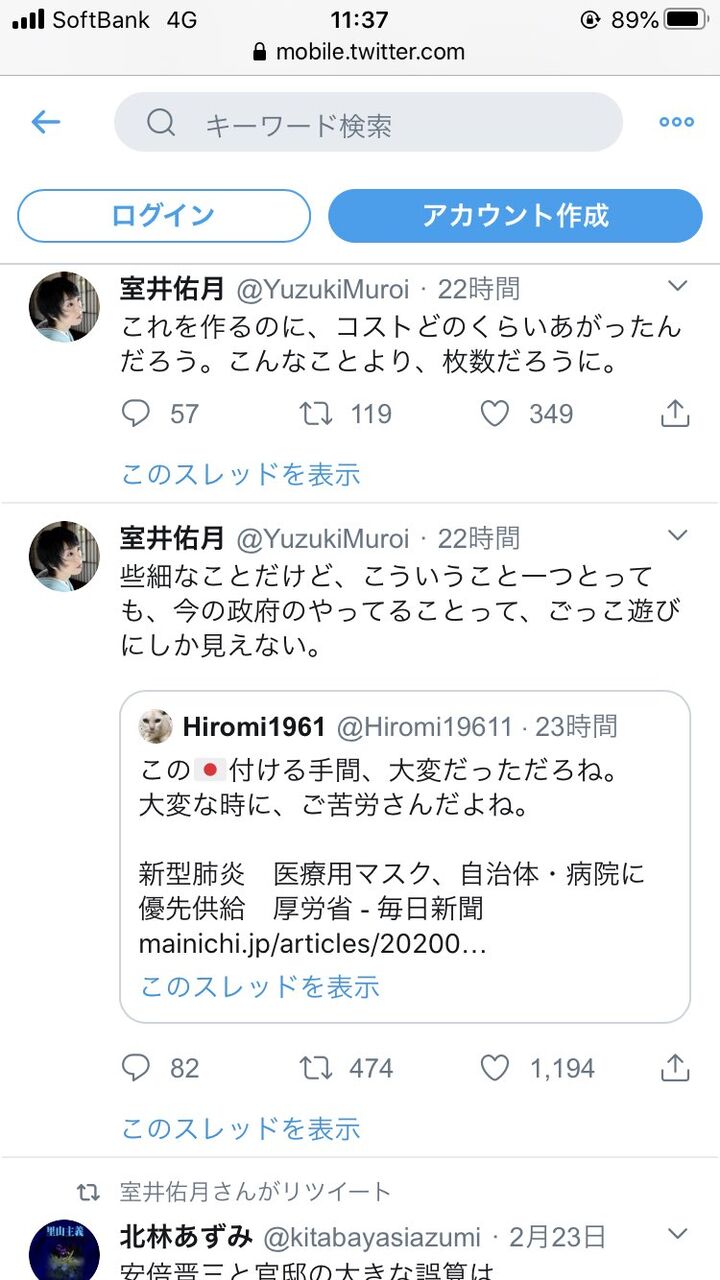Reply to the tweet with 82 replies
720x1280 pixels.
point(136,1068)
